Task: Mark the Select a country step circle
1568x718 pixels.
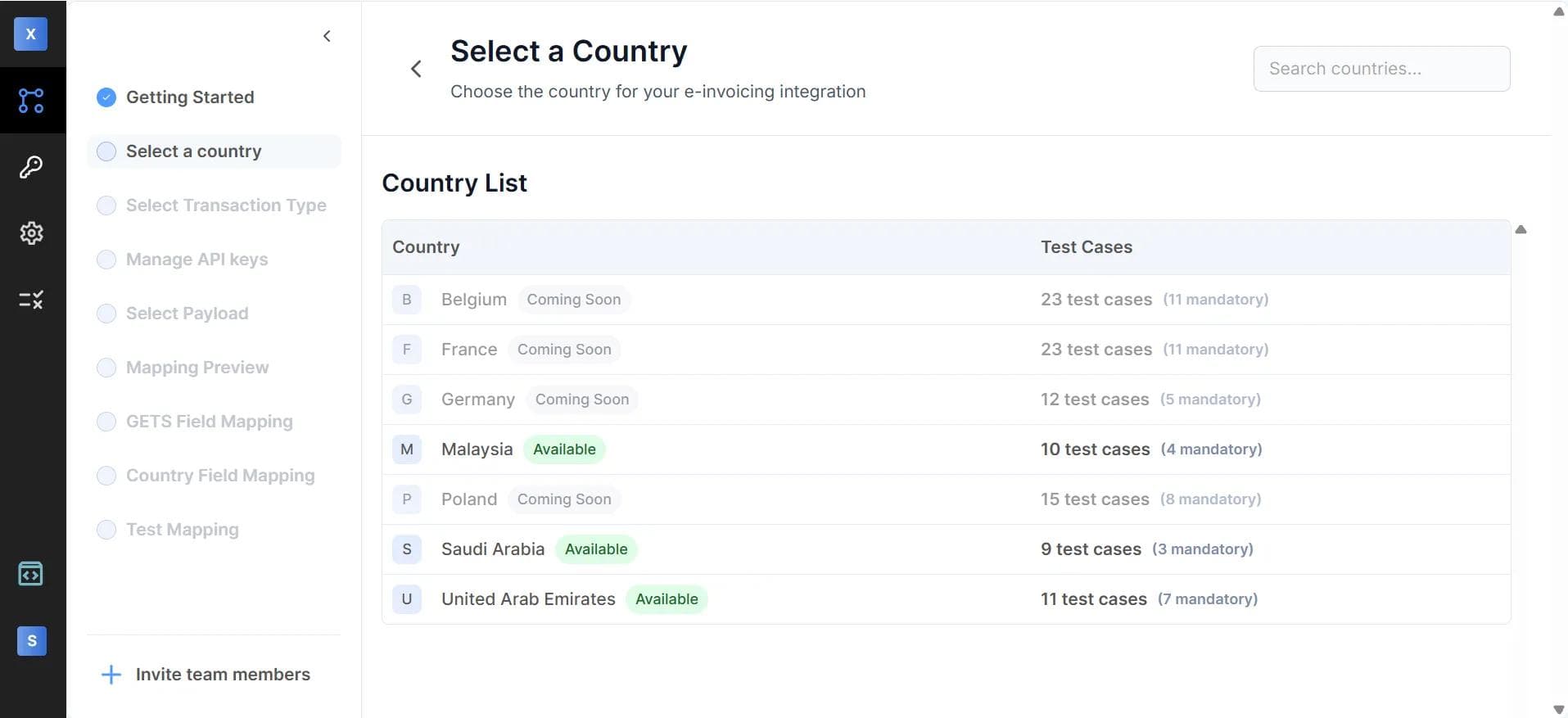Action: 106,151
